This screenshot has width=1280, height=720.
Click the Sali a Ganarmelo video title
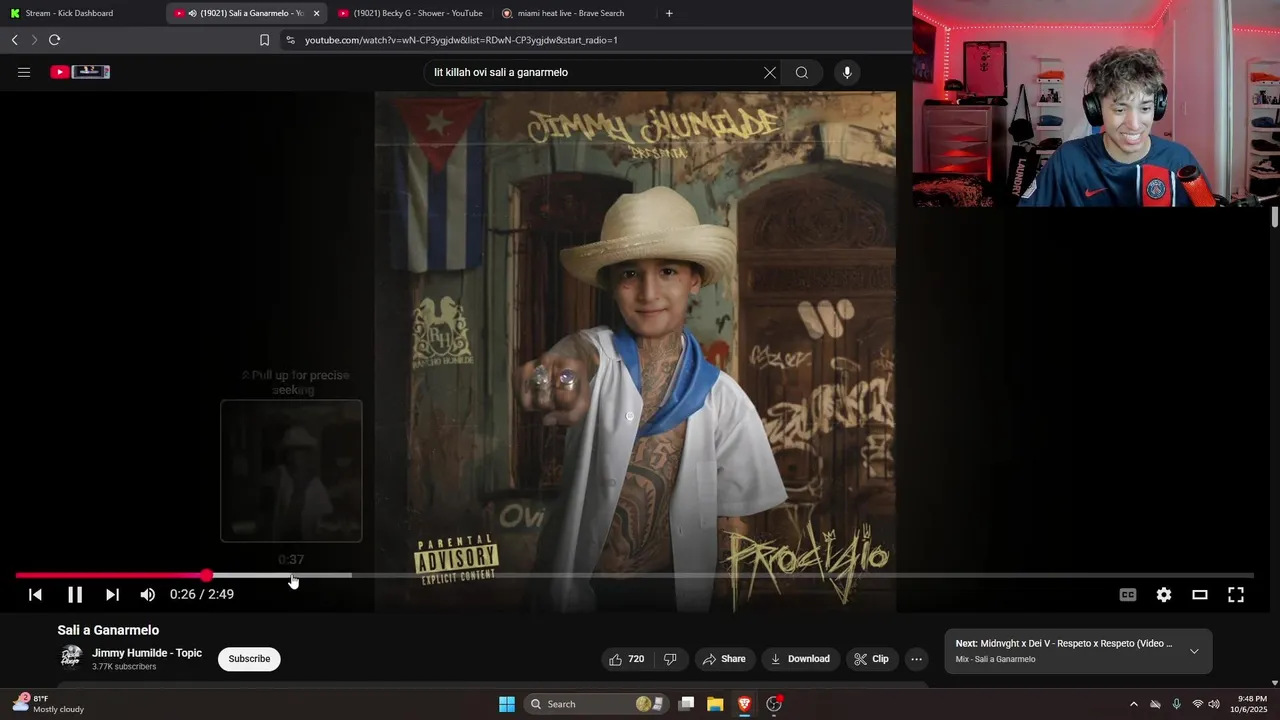(108, 630)
